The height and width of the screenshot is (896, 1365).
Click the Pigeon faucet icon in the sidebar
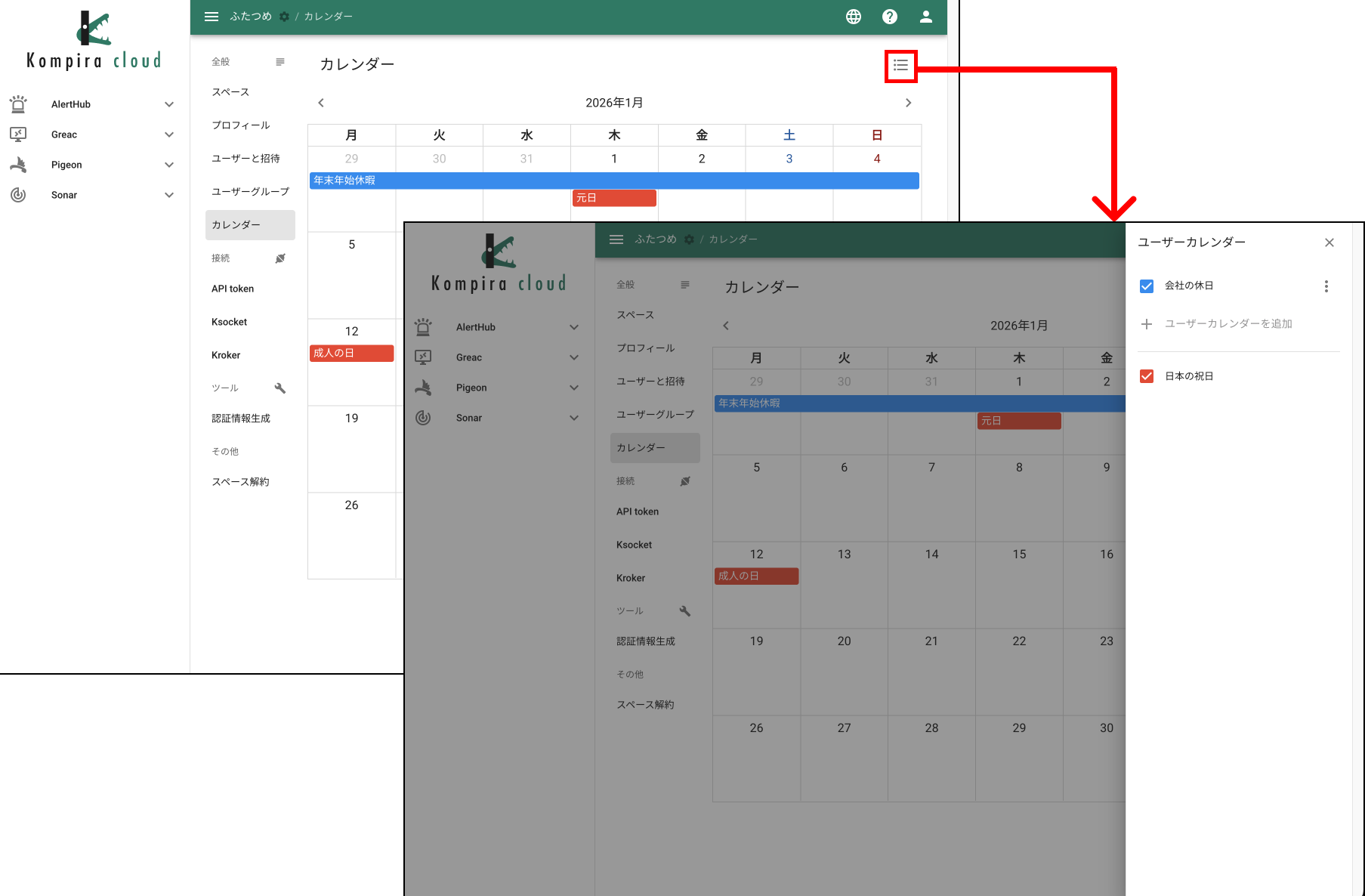18,164
